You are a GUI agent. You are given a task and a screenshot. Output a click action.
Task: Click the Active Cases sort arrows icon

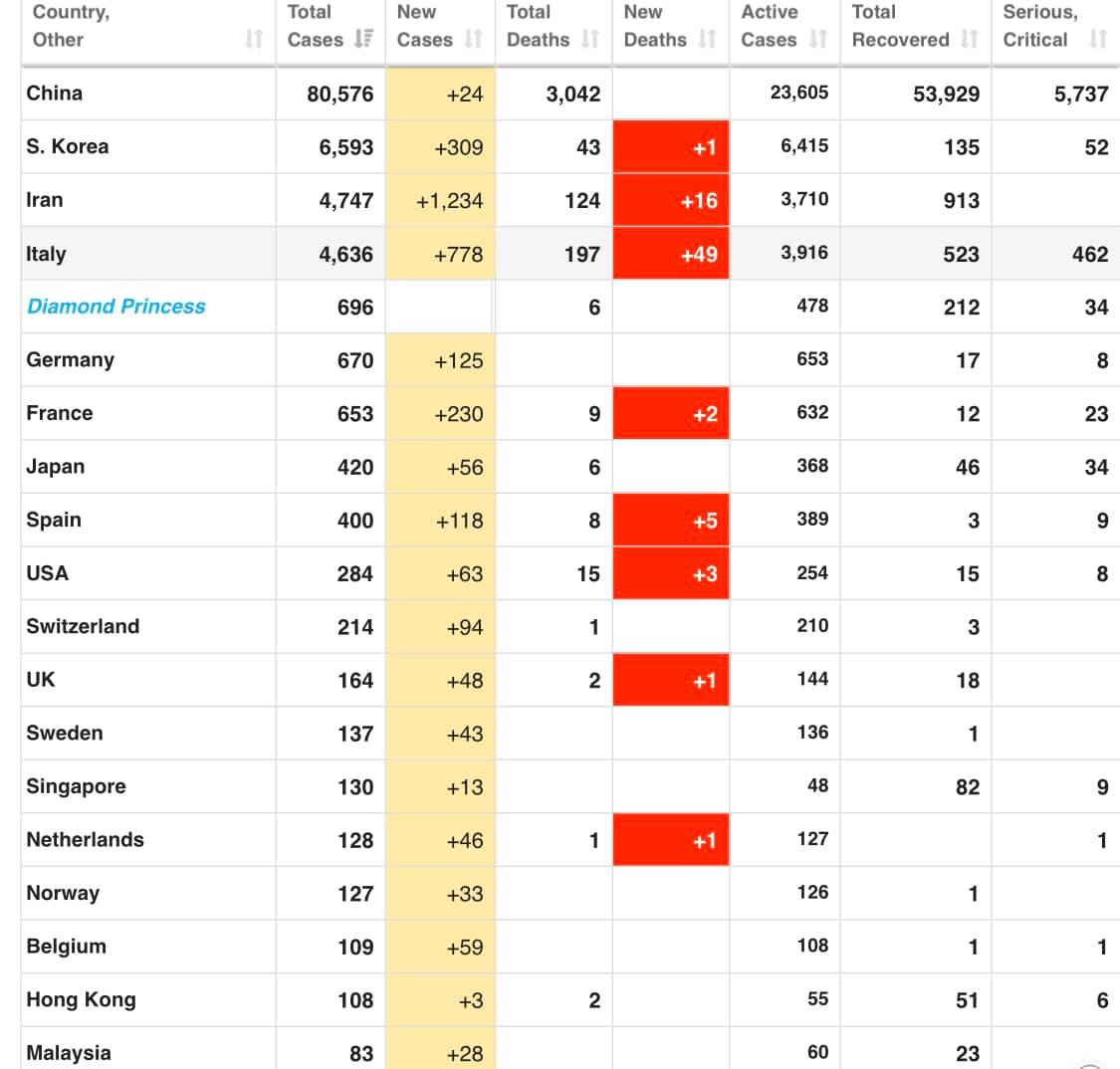point(818,39)
